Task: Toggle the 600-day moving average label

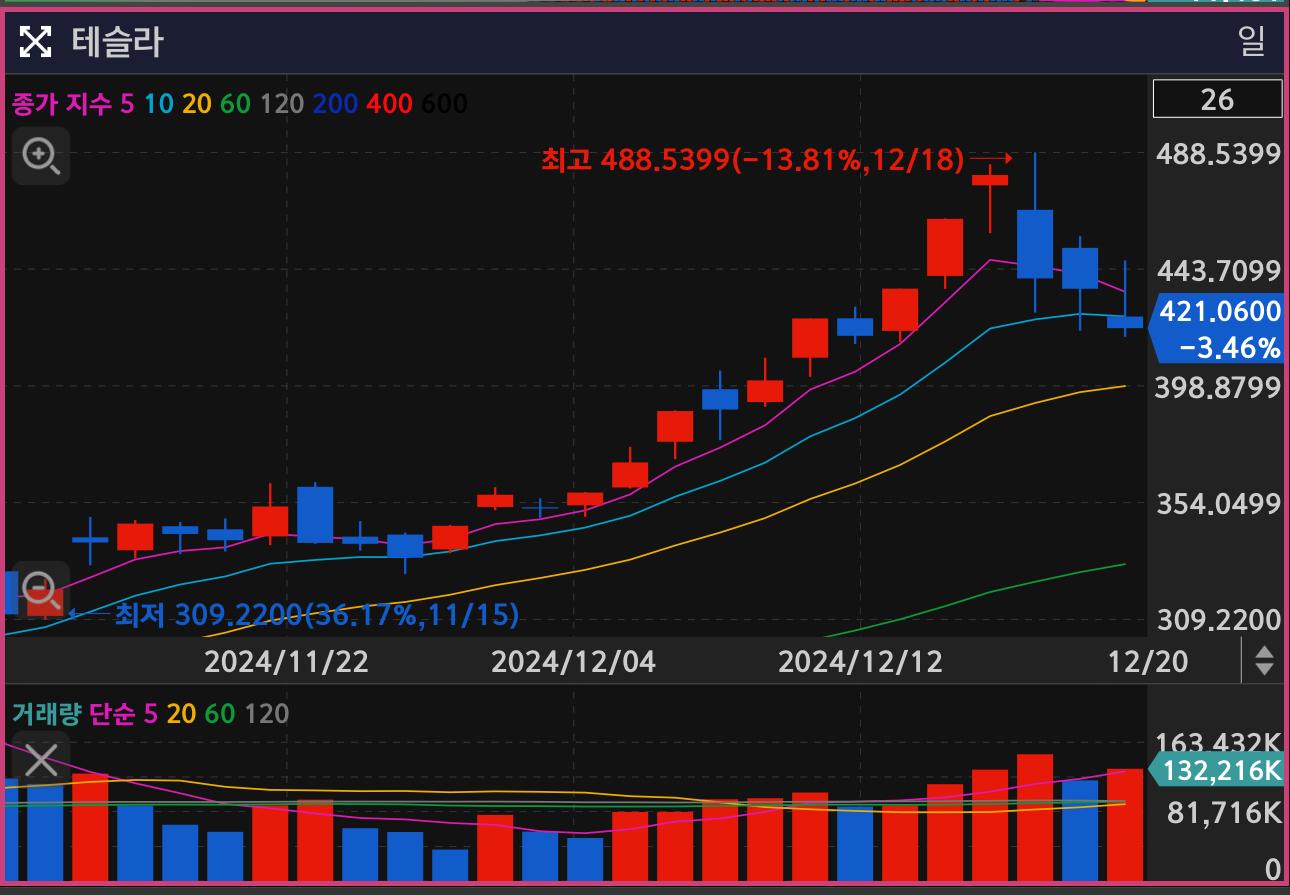Action: (444, 103)
